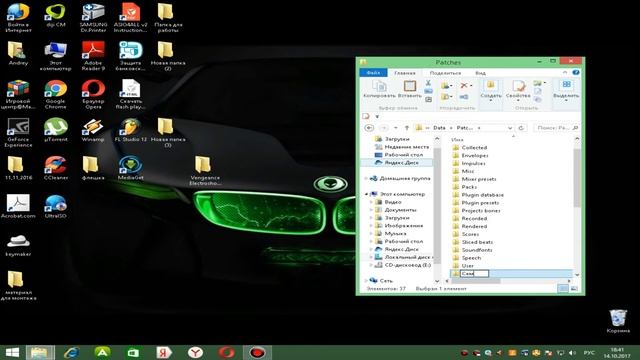Click the Yandex Browser taskbar icon

click(x=196, y=352)
